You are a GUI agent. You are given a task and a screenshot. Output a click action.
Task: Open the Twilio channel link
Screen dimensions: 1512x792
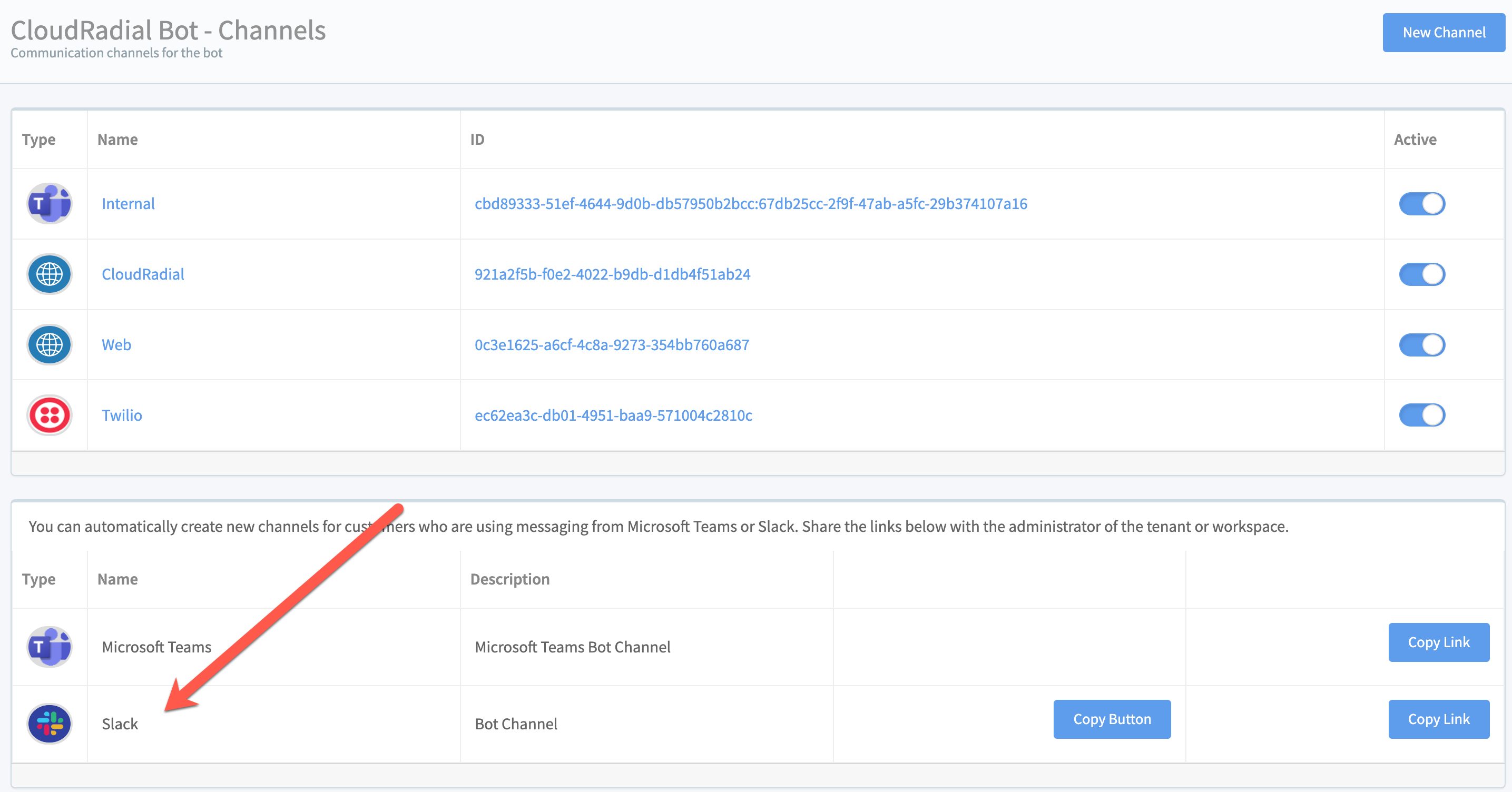click(x=122, y=415)
